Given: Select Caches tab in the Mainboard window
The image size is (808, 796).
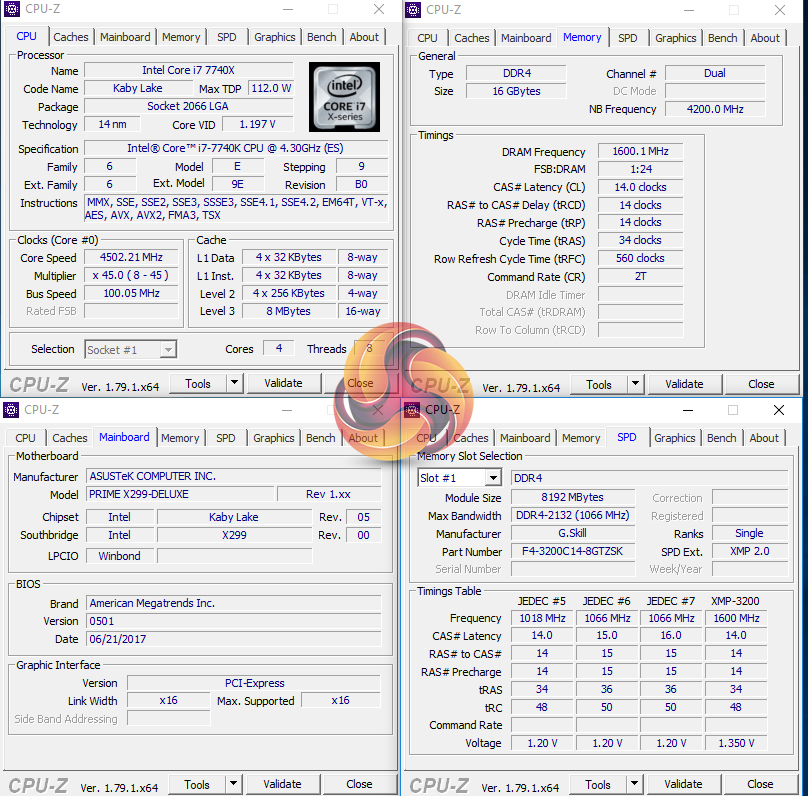Looking at the screenshot, I should pyautogui.click(x=70, y=438).
